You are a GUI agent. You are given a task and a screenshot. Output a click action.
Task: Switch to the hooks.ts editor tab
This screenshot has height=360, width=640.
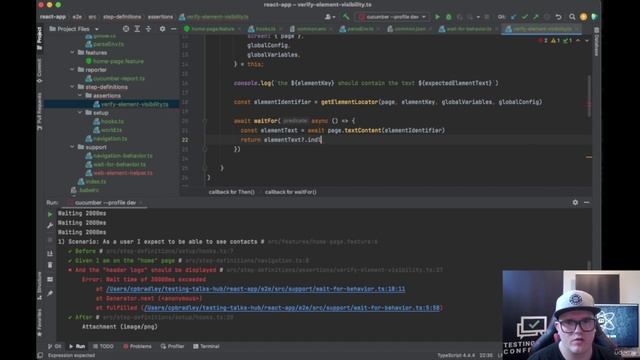(x=264, y=29)
